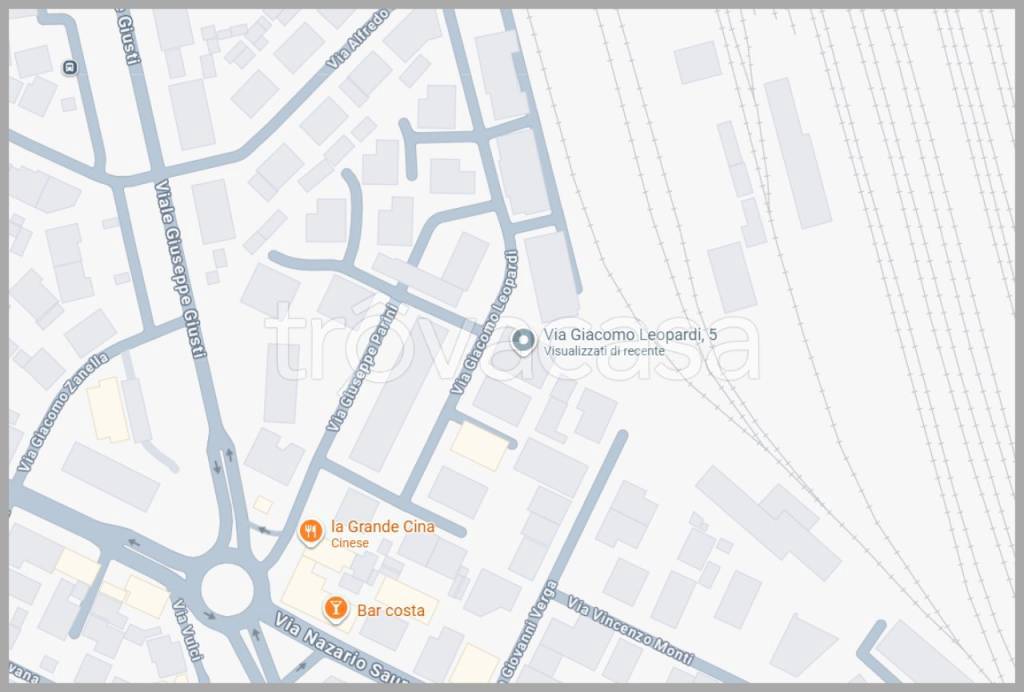The image size is (1024, 692).
Task: Click the "Via Giacomo Zanella" street name
Action: point(62,412)
